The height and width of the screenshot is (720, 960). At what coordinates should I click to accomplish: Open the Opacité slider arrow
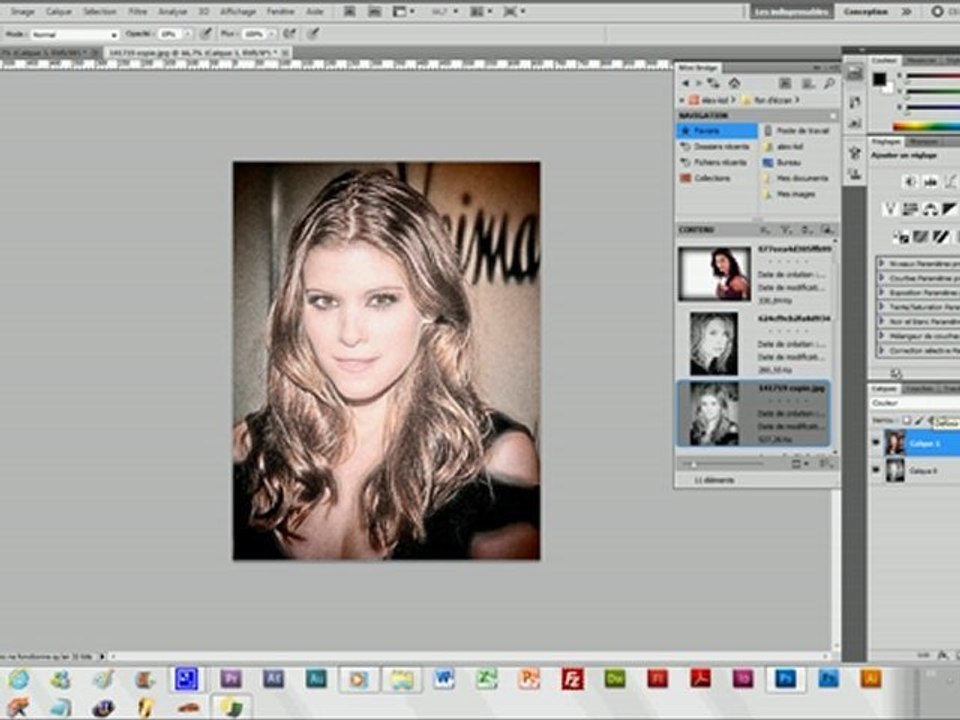pos(187,34)
